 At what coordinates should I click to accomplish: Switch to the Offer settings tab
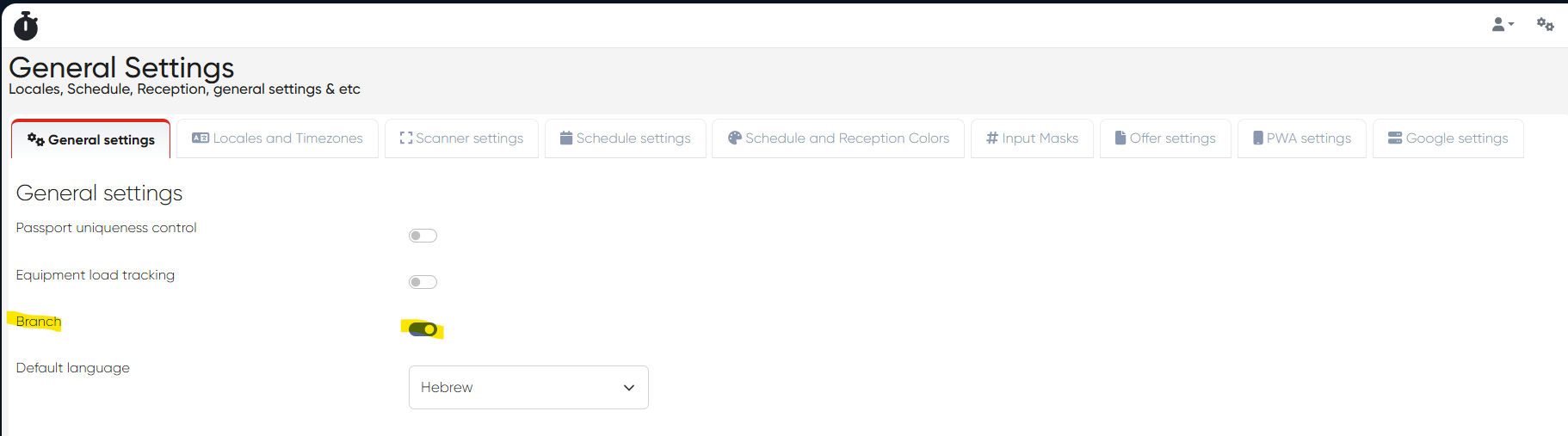click(1165, 138)
